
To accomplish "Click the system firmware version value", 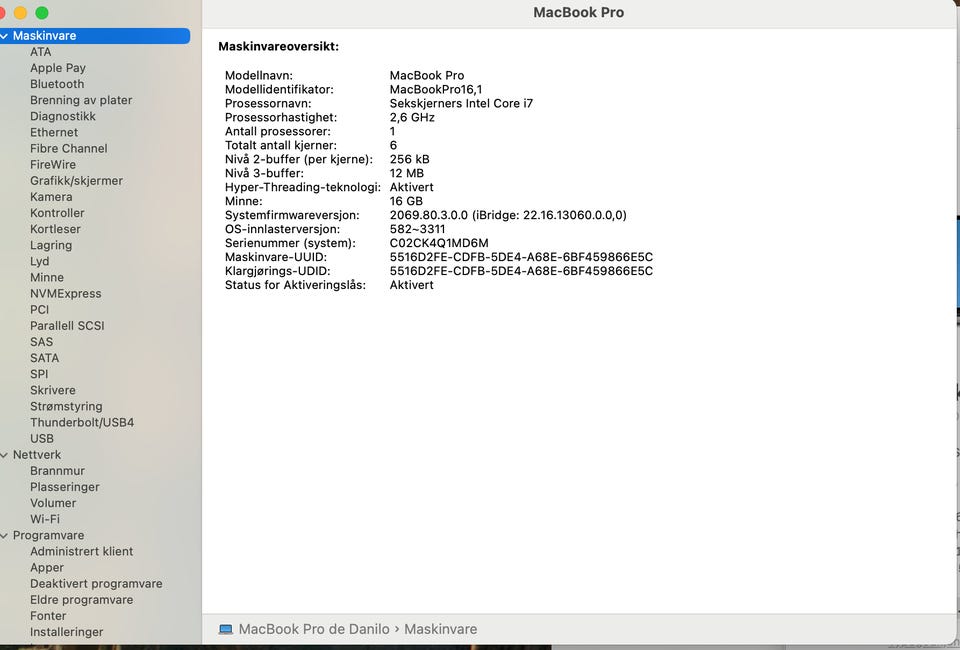I will 508,215.
